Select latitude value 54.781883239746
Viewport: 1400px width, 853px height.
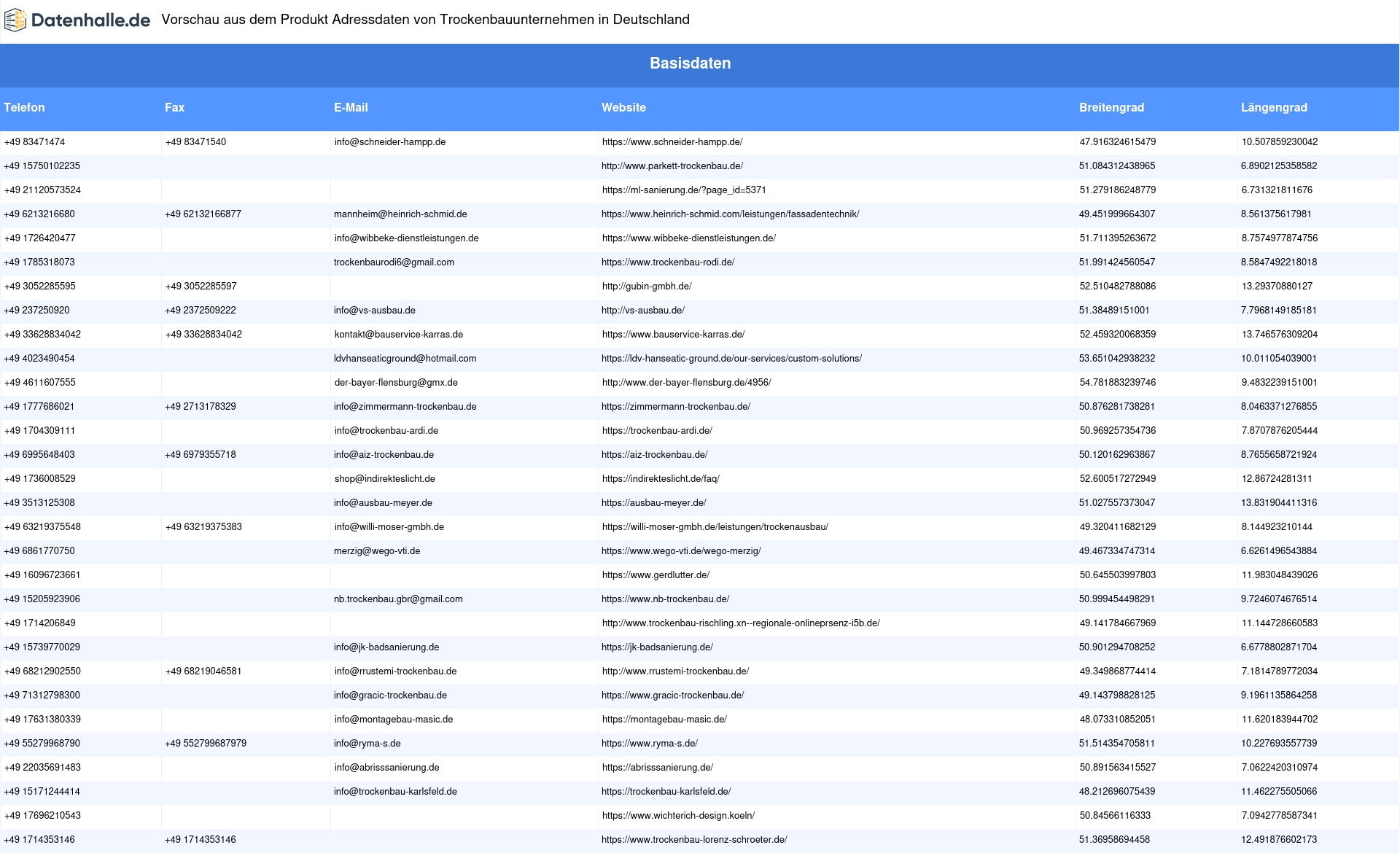(1118, 383)
